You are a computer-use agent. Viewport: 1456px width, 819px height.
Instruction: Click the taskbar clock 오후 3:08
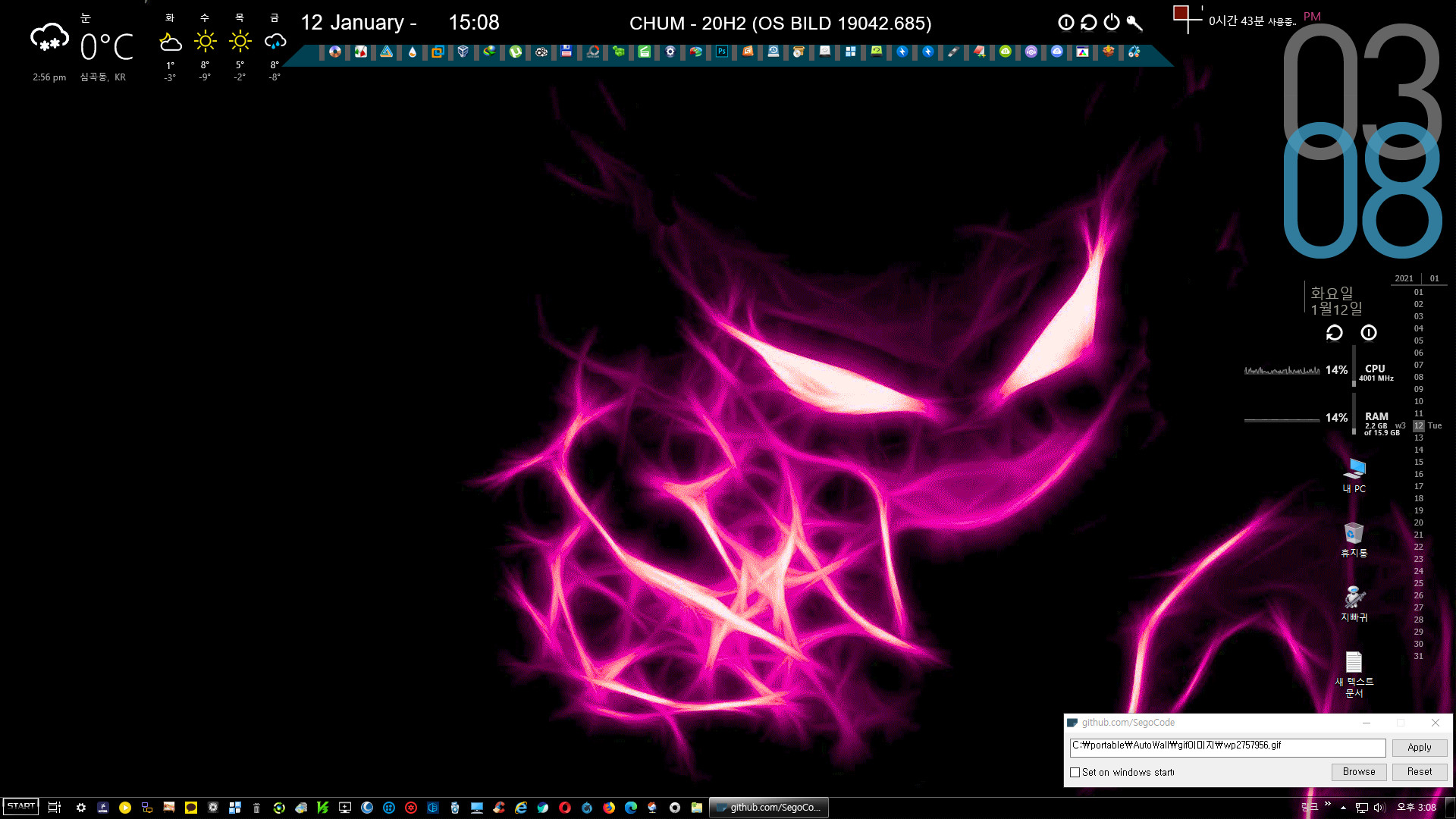pyautogui.click(x=1416, y=808)
